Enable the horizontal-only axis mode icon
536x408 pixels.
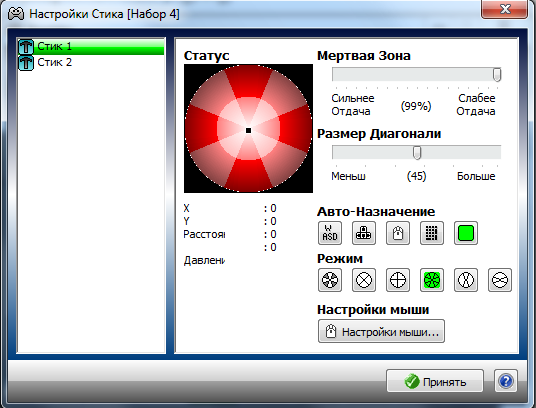(x=500, y=280)
